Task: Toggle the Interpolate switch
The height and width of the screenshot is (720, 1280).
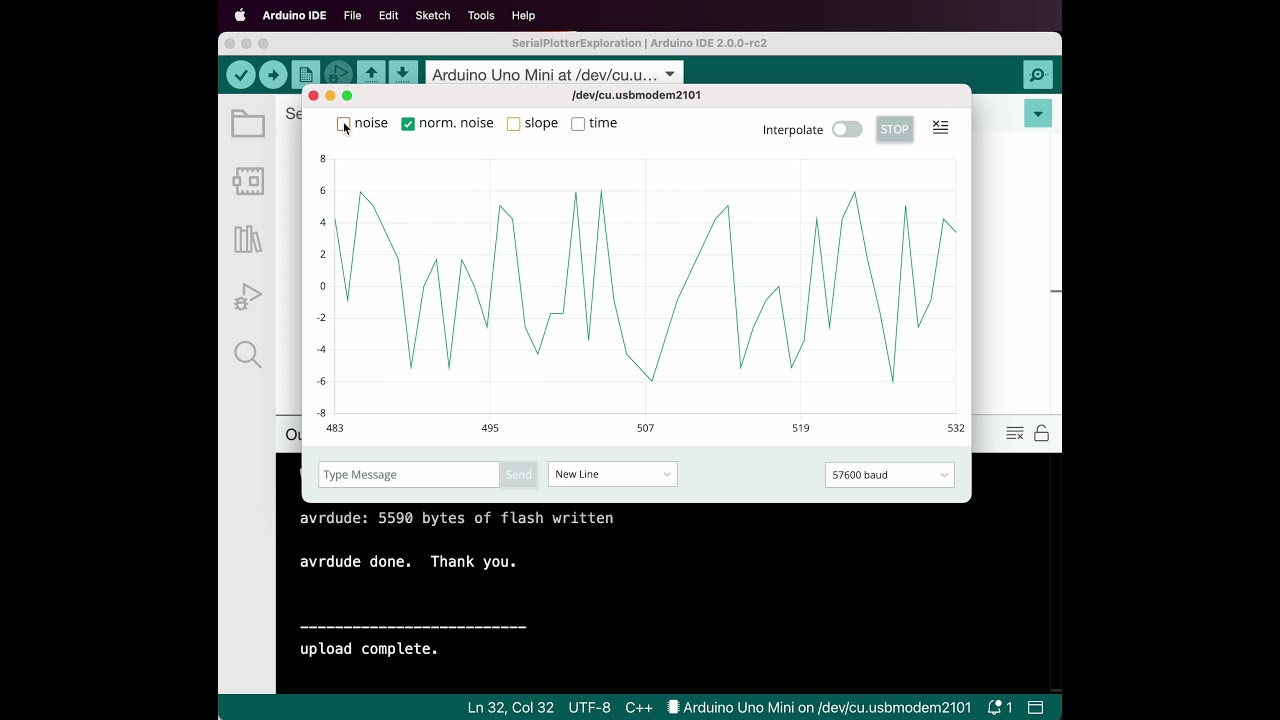Action: (847, 129)
